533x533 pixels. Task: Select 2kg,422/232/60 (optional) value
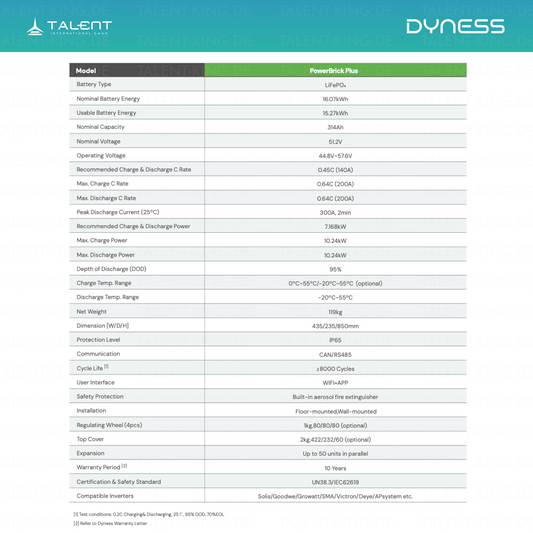coord(335,440)
